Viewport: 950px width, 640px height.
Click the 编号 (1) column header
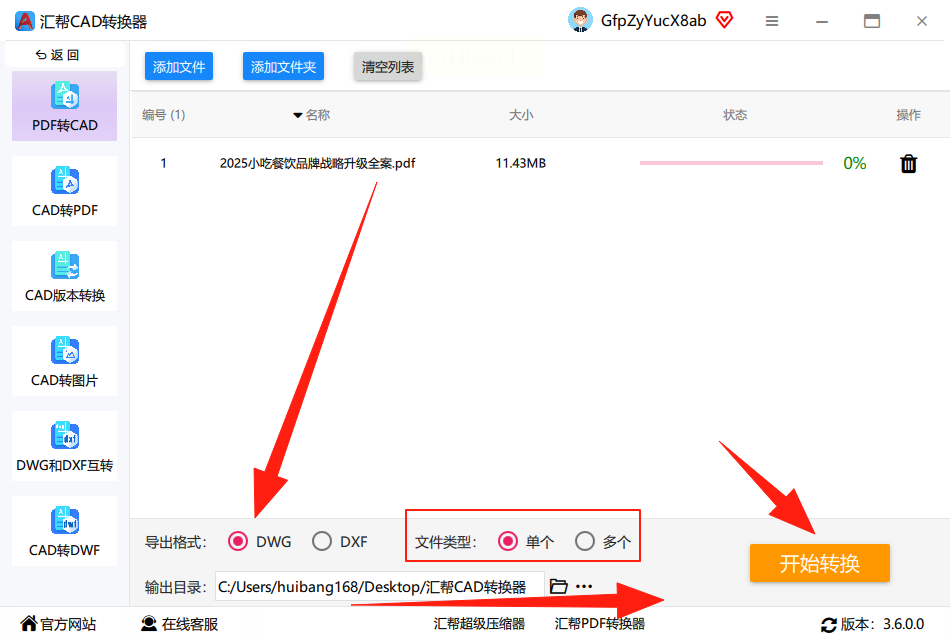(x=164, y=115)
